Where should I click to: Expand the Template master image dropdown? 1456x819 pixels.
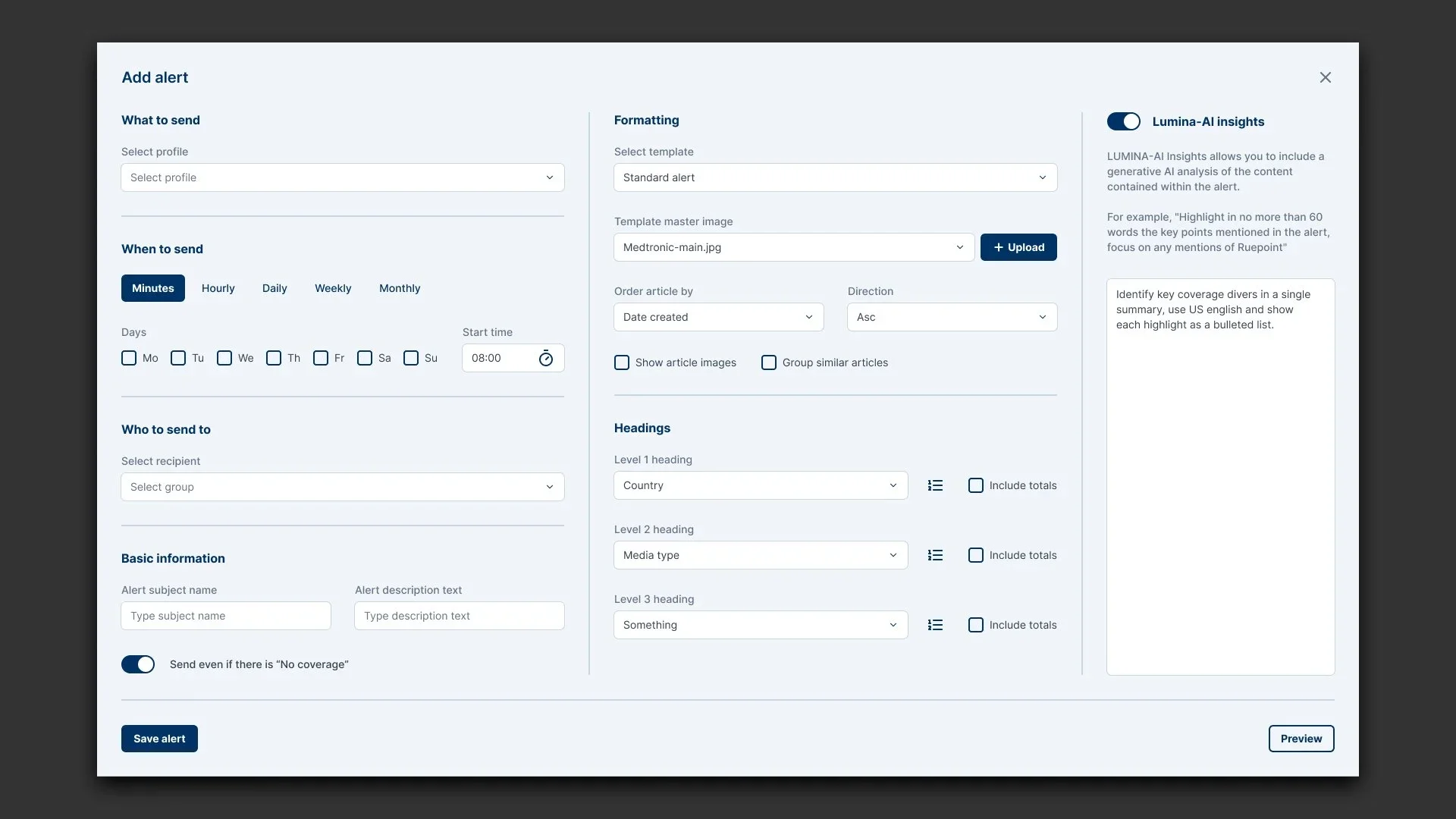[793, 247]
